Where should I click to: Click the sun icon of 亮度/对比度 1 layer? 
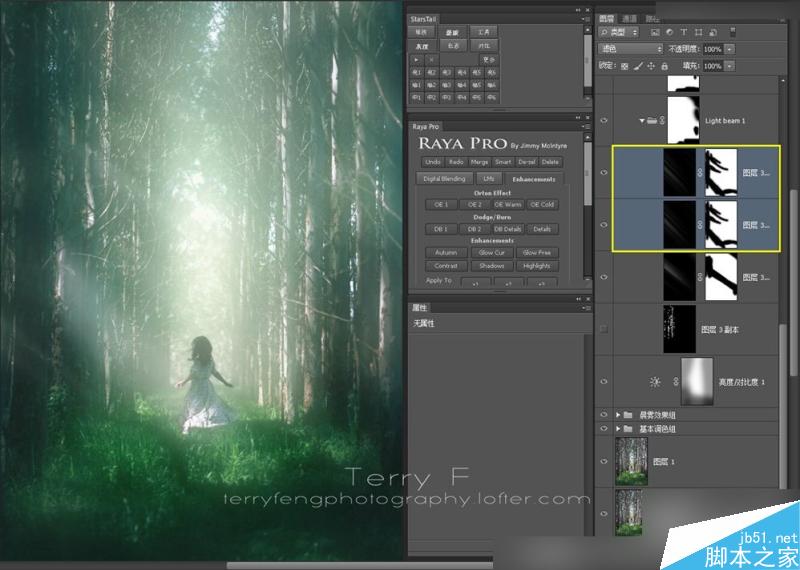[x=655, y=382]
